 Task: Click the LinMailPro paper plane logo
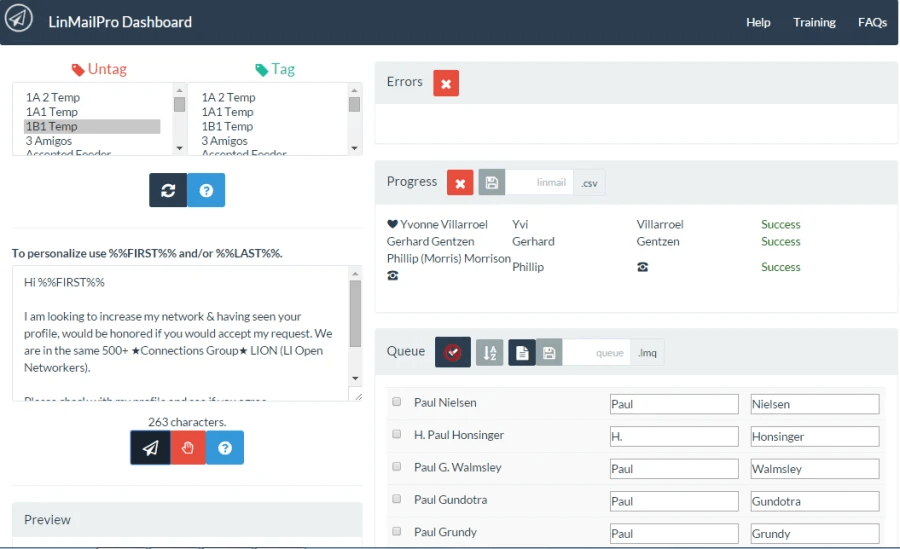18,18
